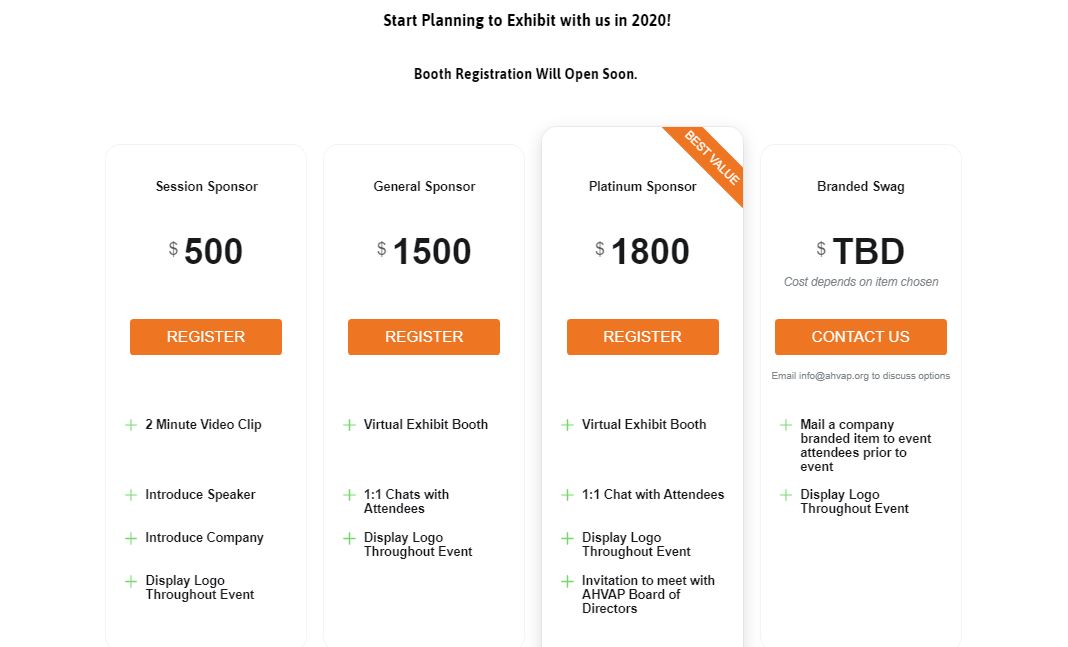Select the Session Sponsor card title
This screenshot has height=647, width=1068.
tap(206, 187)
